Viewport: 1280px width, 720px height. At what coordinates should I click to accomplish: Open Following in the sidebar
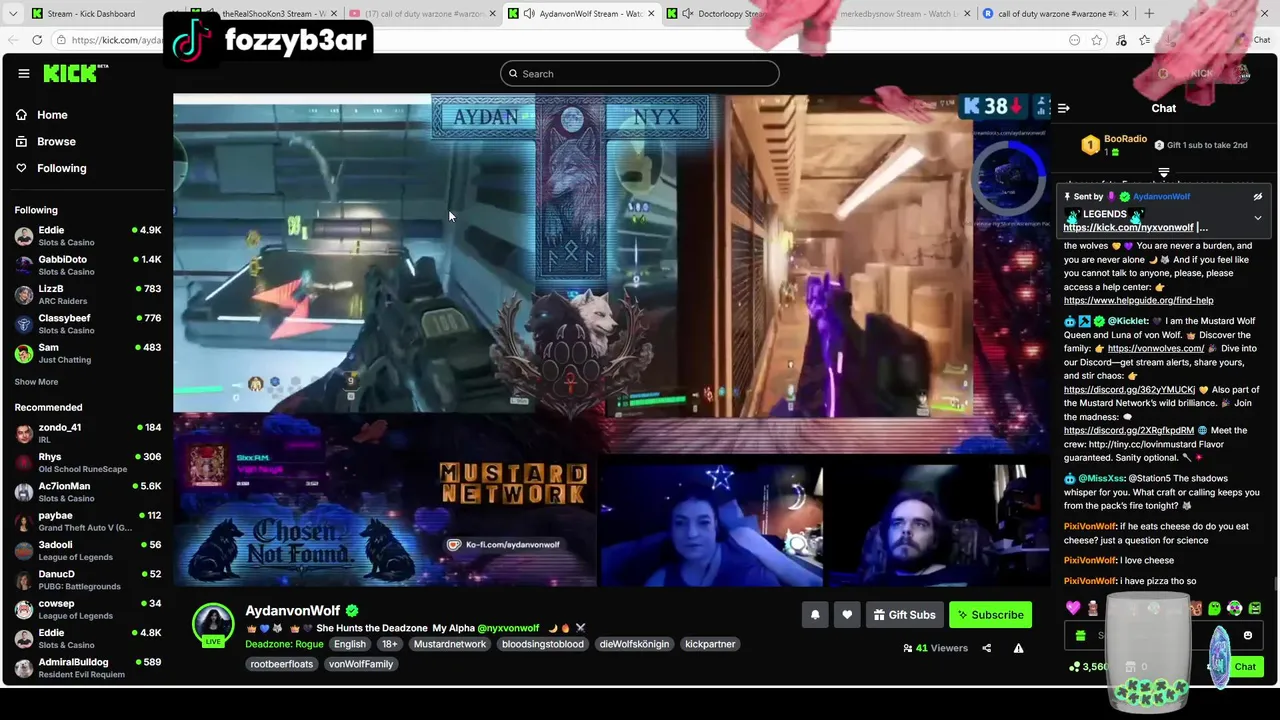(x=61, y=168)
